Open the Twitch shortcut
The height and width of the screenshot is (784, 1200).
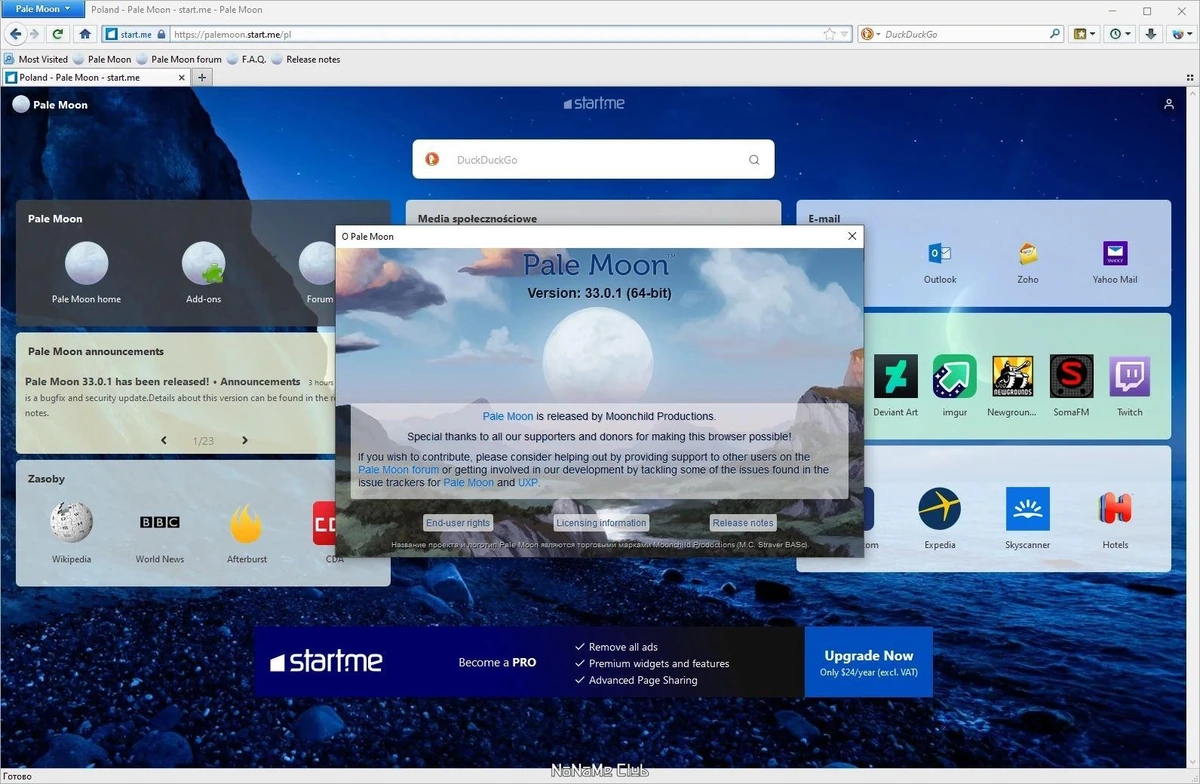pyautogui.click(x=1130, y=386)
